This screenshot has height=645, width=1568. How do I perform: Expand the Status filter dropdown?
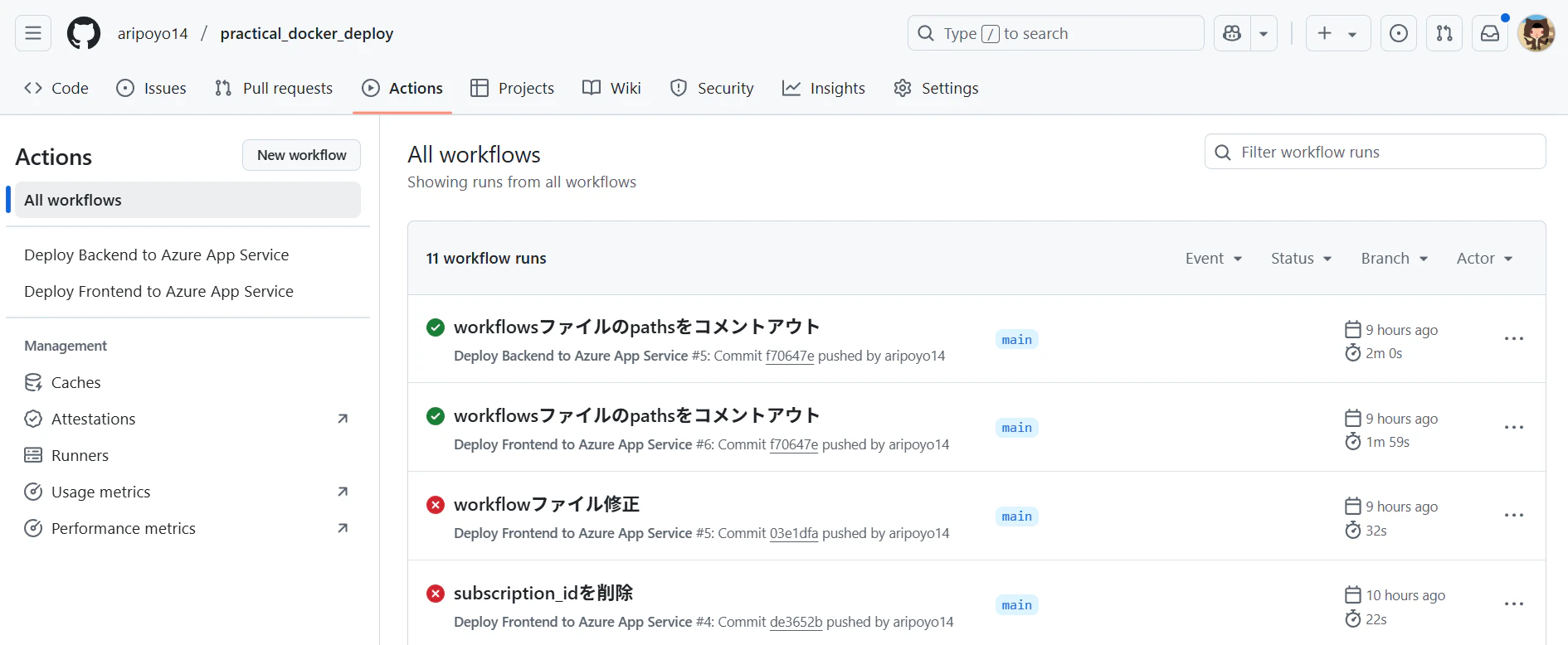1301,259
